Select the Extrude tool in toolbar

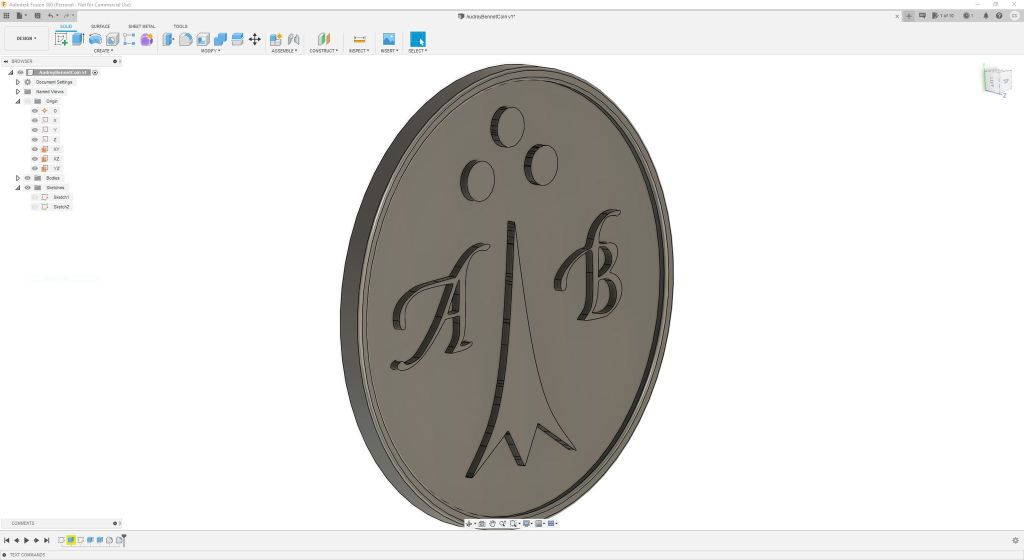(x=78, y=39)
